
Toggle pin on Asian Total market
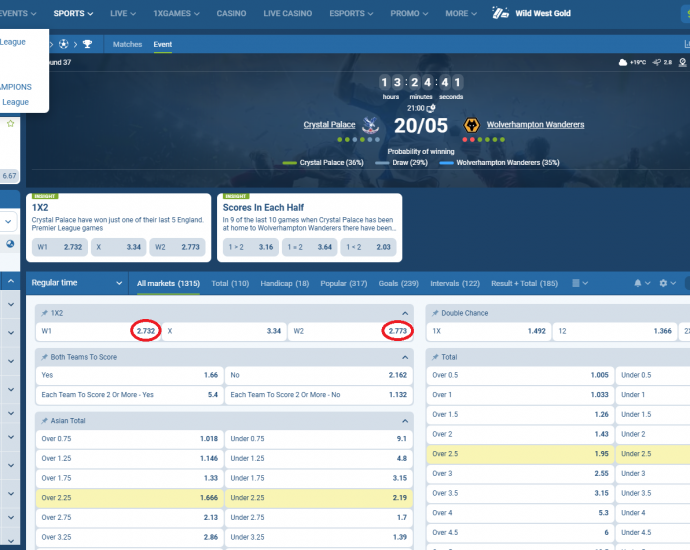44,421
